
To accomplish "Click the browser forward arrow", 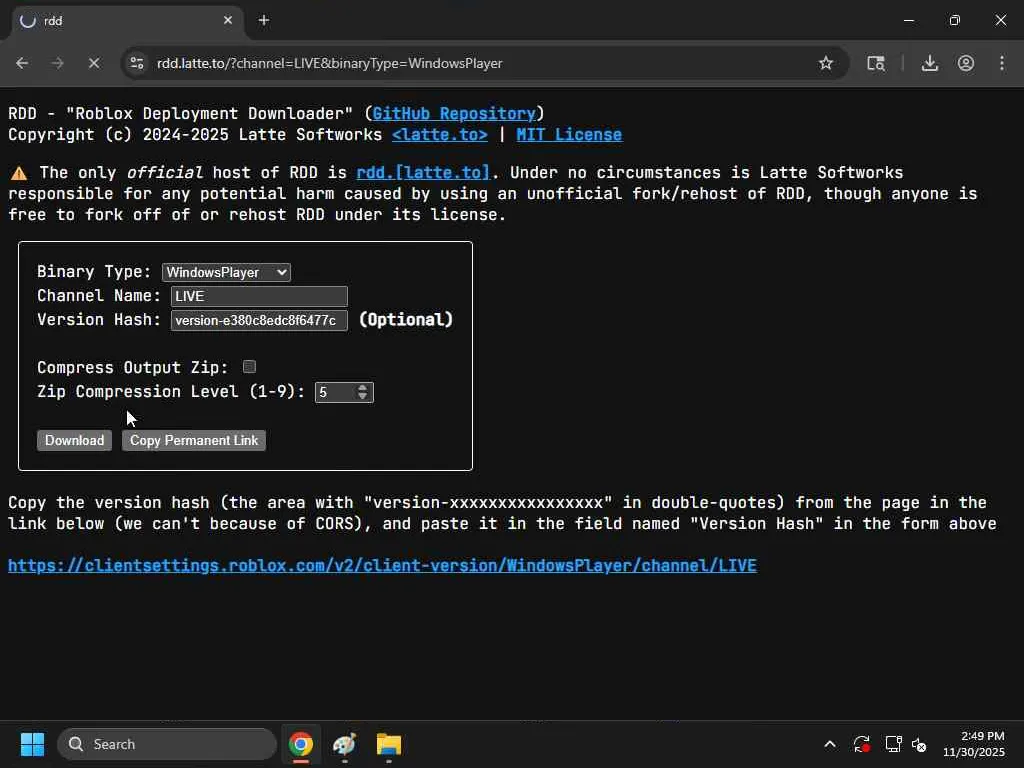I will click(x=57, y=63).
